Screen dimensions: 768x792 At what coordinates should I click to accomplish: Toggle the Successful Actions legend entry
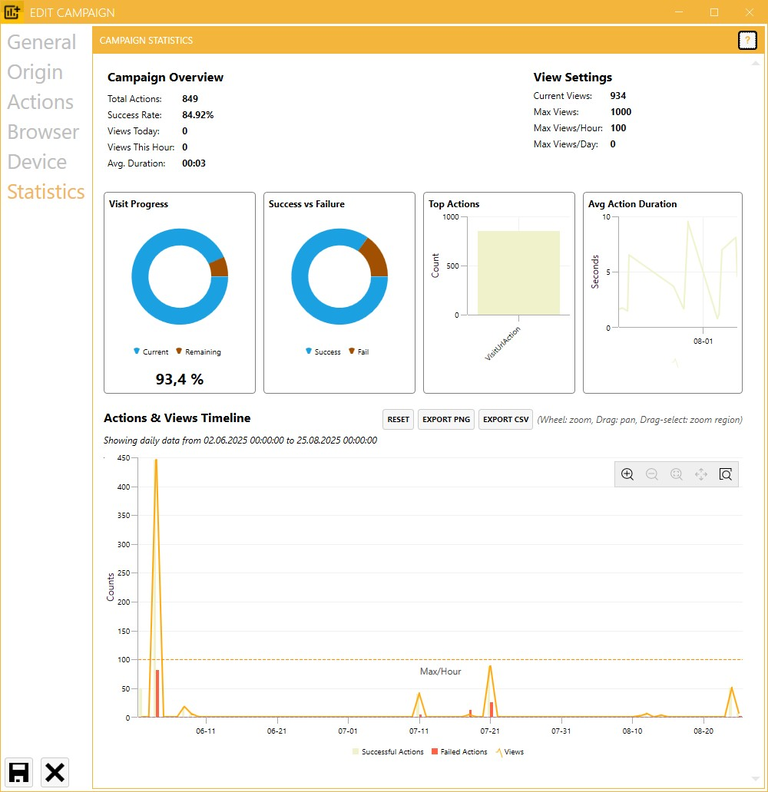point(388,752)
